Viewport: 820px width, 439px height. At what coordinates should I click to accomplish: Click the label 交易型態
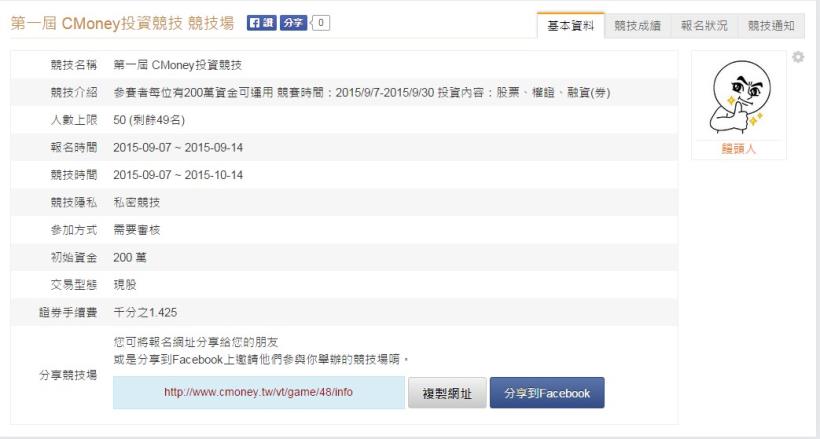coord(74,285)
